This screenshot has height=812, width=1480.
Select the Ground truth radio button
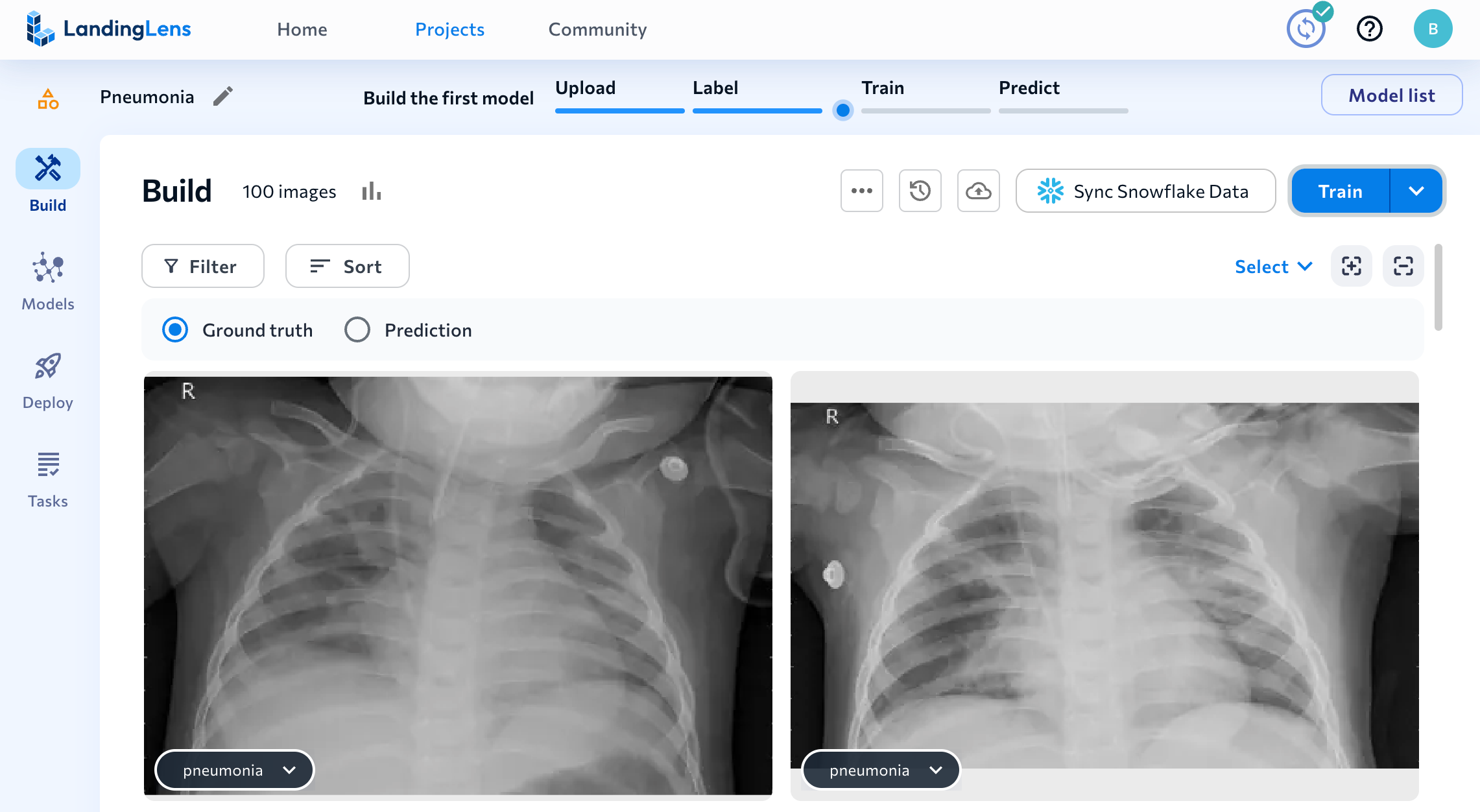(174, 329)
